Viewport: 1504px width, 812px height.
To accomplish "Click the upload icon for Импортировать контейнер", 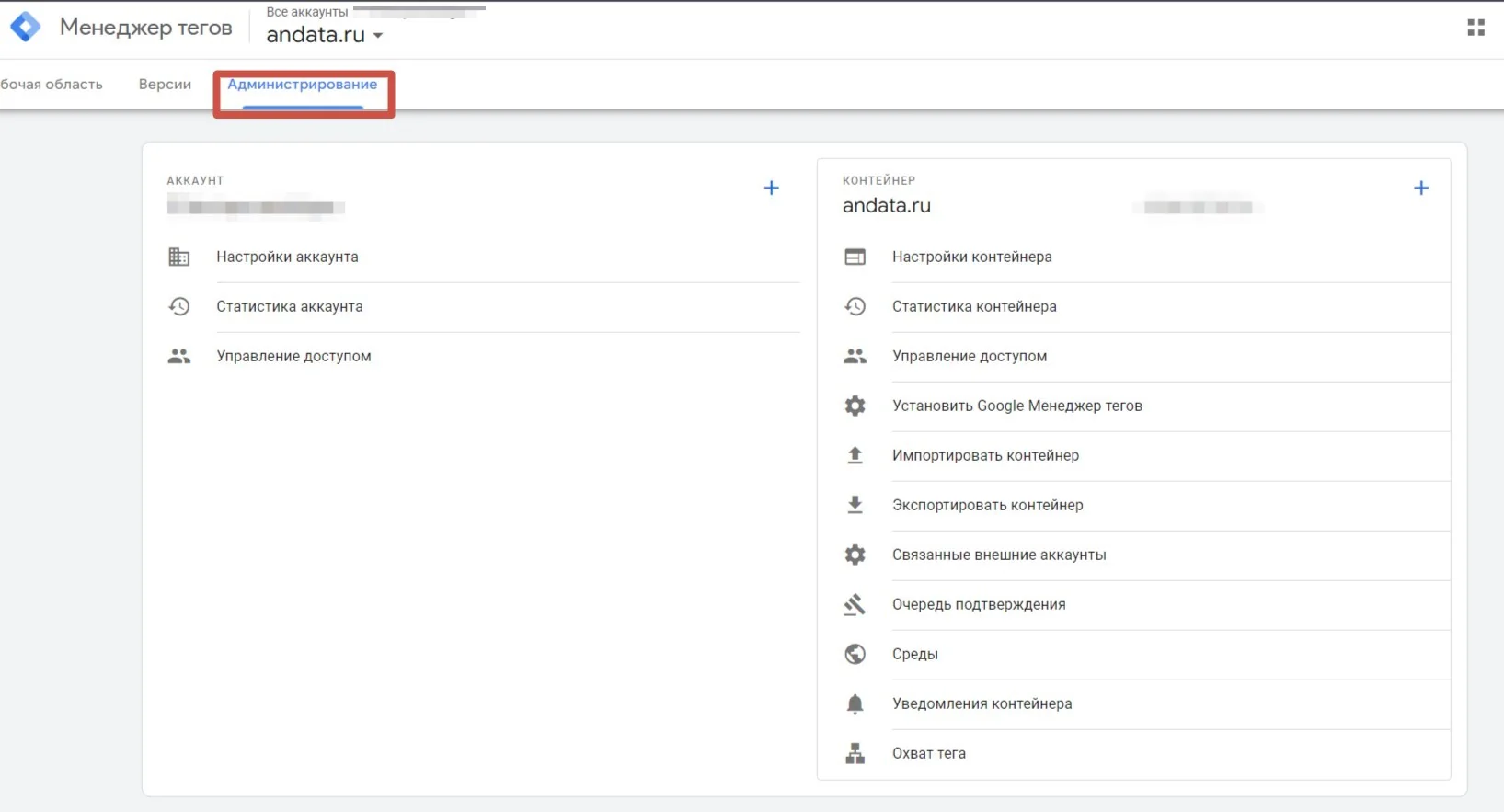I will tap(855, 455).
